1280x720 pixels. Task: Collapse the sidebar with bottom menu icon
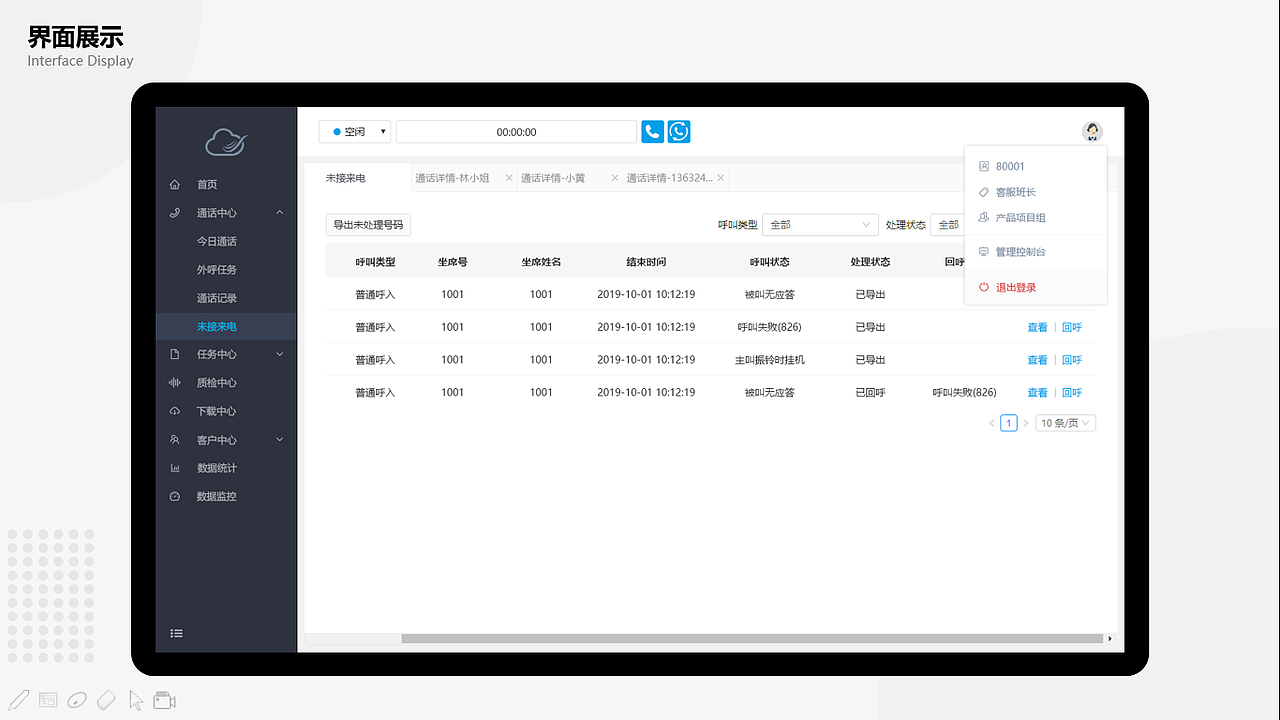tap(177, 633)
